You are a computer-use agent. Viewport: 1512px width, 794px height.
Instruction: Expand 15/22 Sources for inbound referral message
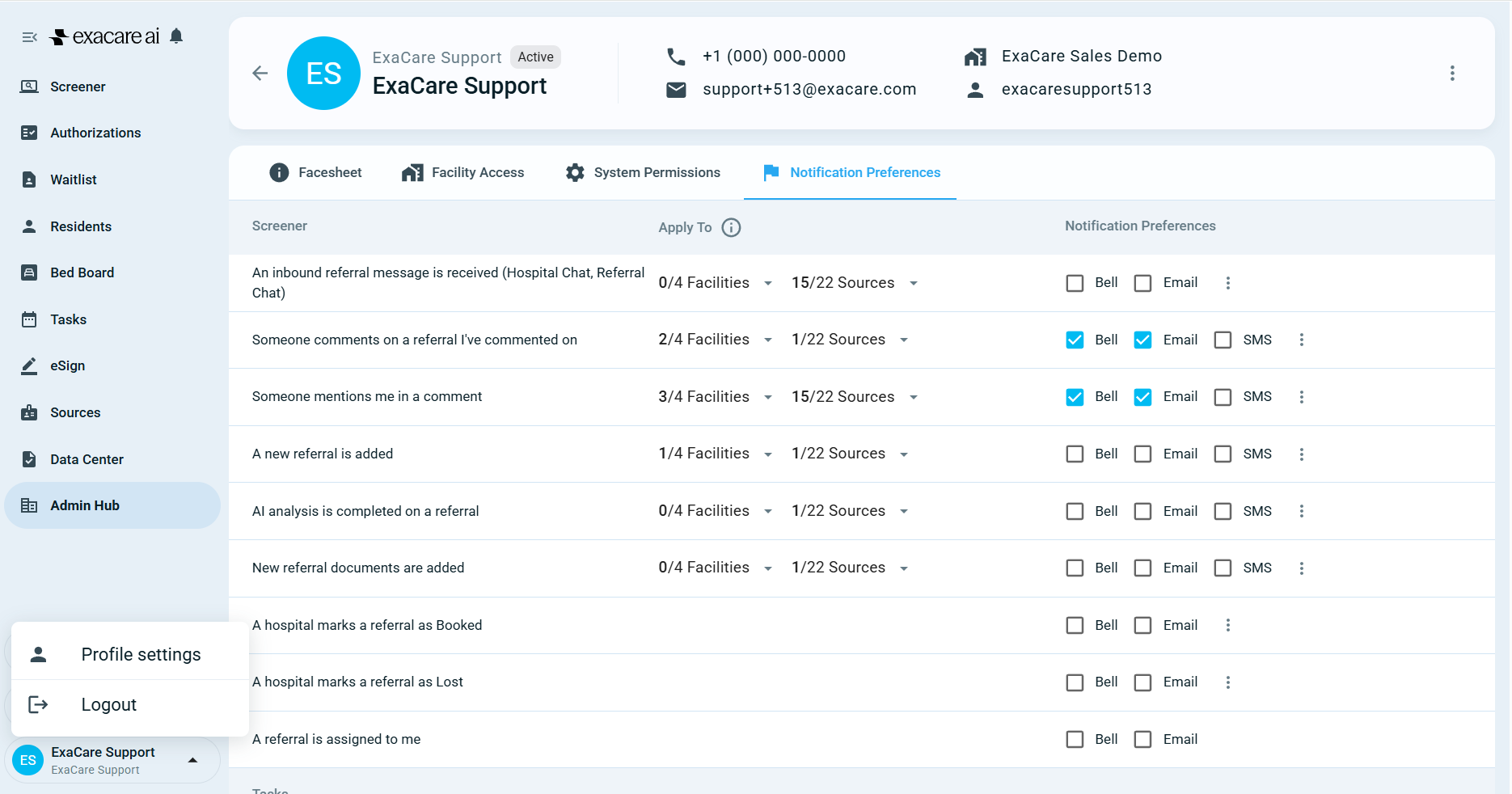(x=855, y=283)
